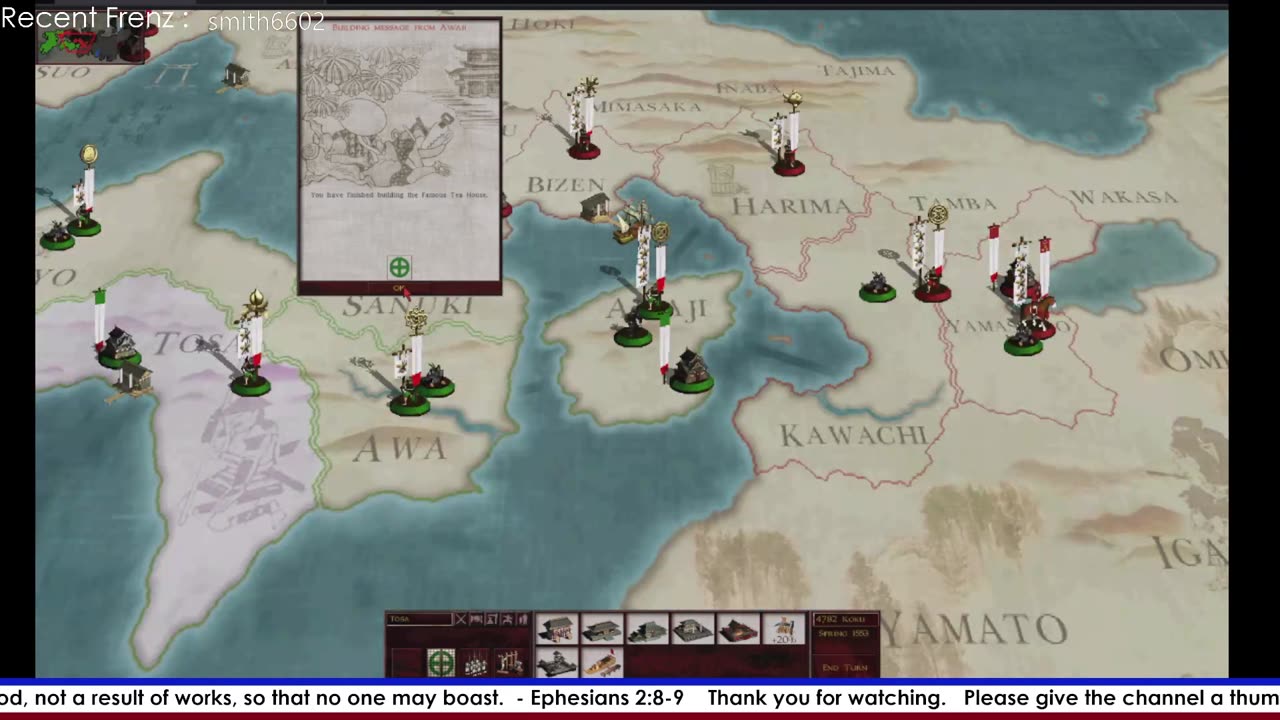Choose the red-roofed building thumbnail
The height and width of the screenshot is (720, 1280).
coord(738,629)
